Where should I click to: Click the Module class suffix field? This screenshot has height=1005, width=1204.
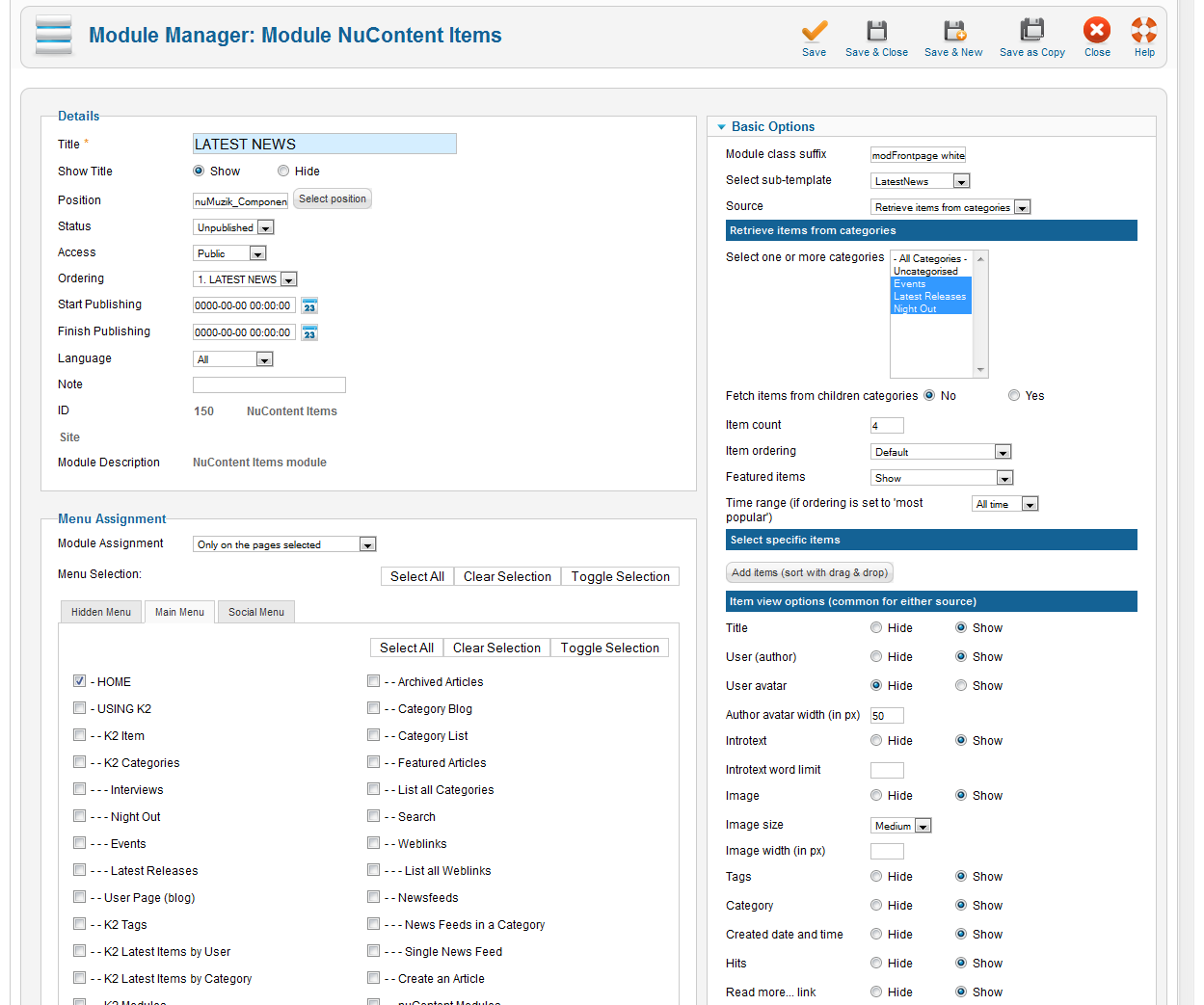coord(918,155)
